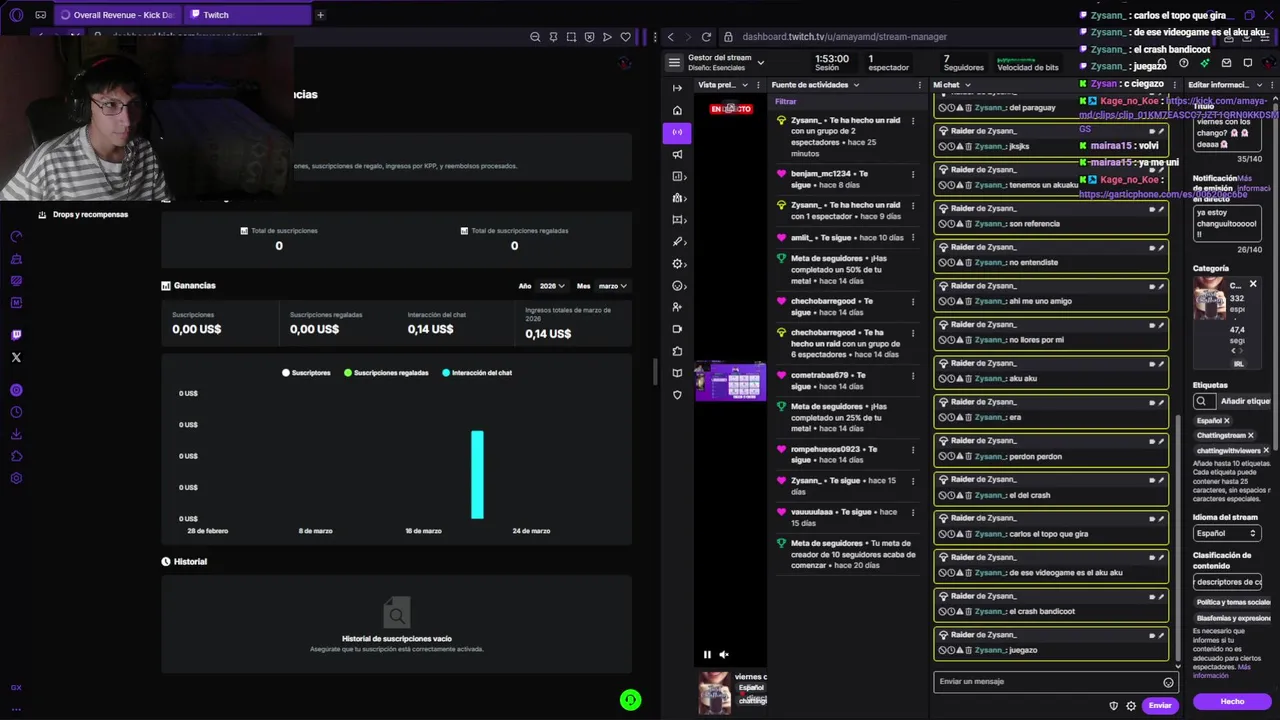Click the pencil icon on 'perdon perdon' raider card

[1161, 441]
